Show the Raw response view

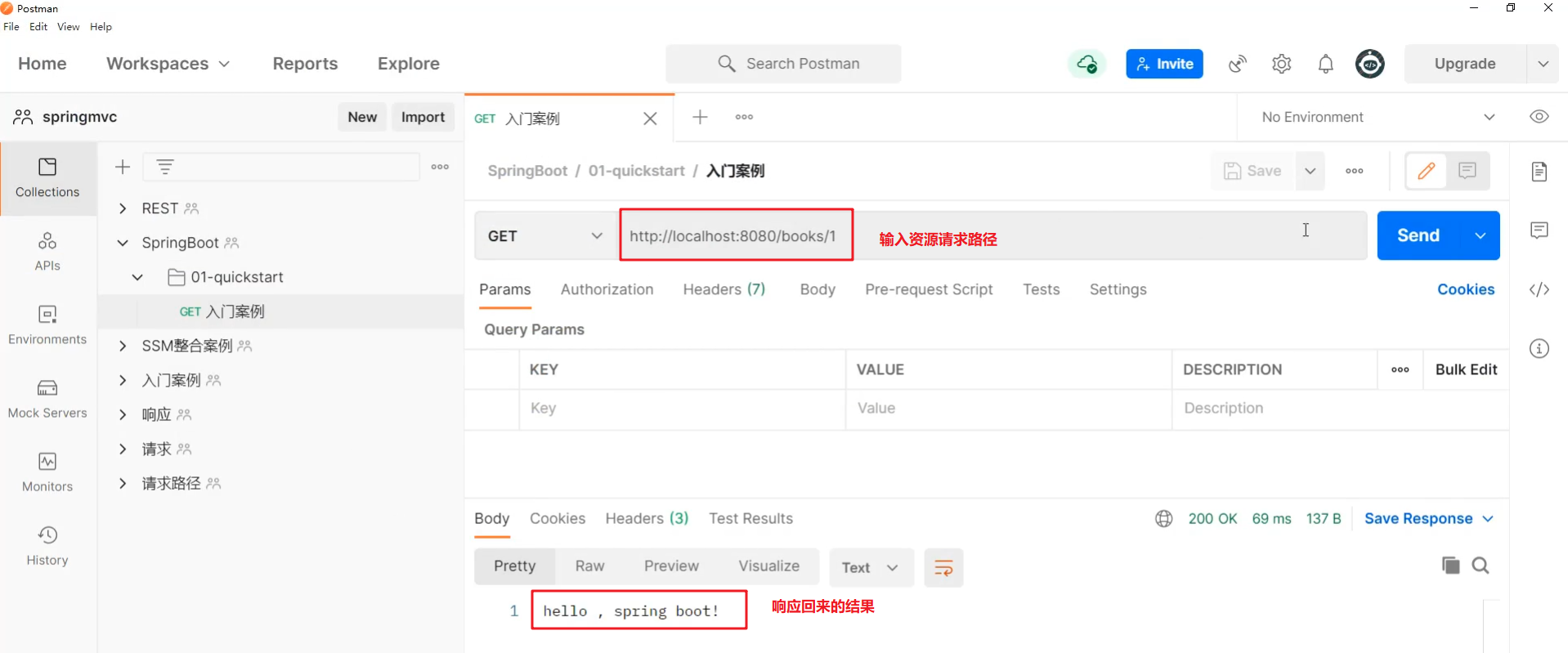pos(589,566)
